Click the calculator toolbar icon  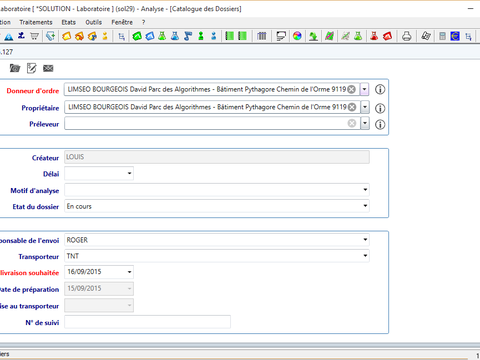point(442,36)
